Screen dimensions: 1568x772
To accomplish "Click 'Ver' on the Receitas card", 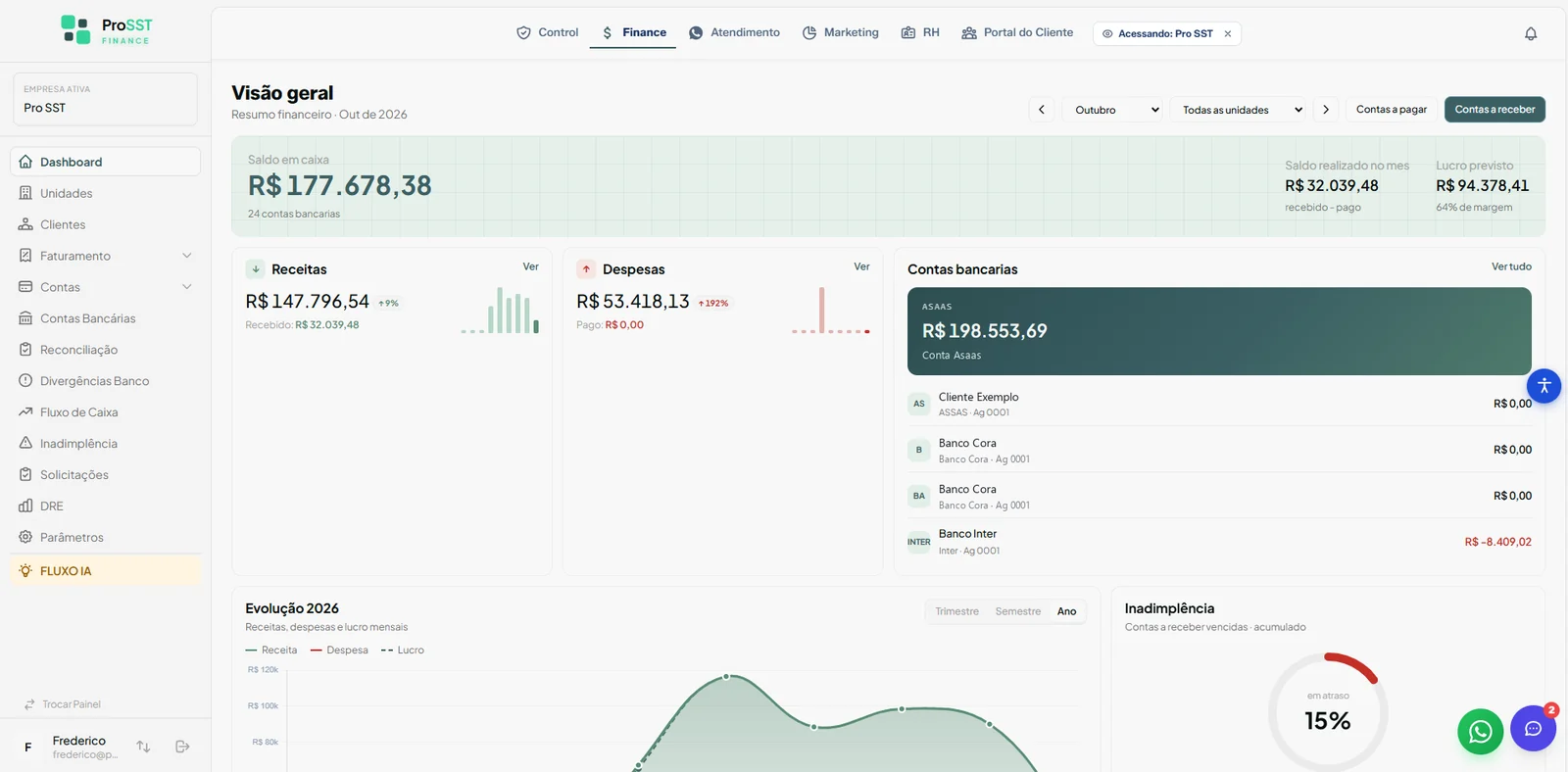I will tap(531, 266).
